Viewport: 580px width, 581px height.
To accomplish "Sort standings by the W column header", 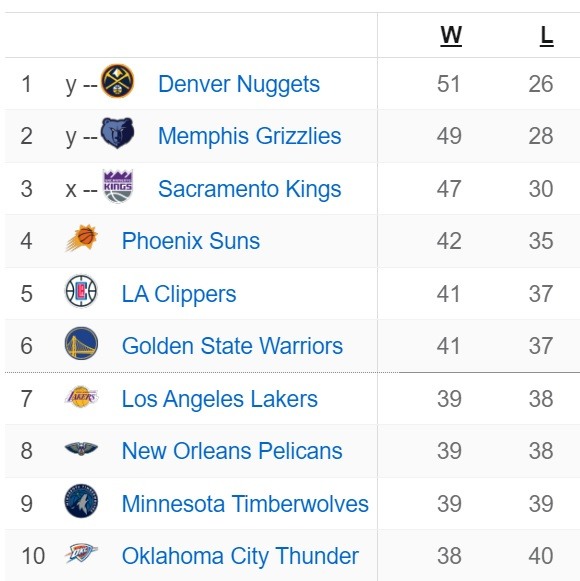I will coord(451,36).
